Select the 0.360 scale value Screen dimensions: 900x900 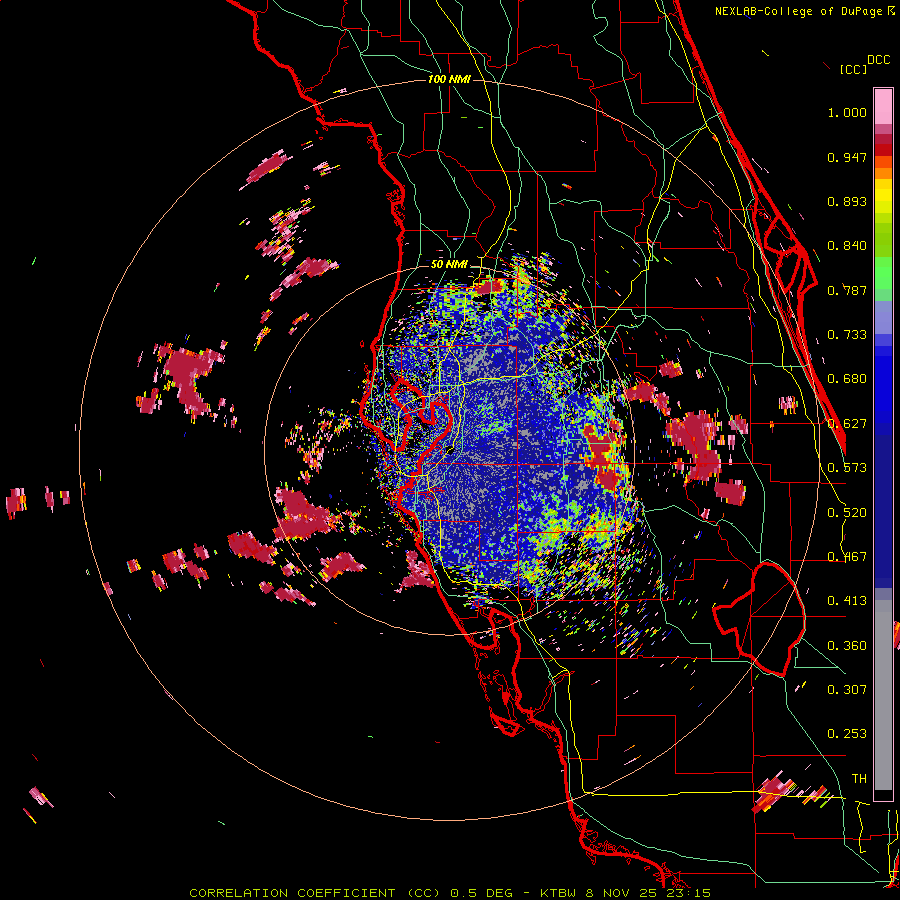[x=847, y=646]
